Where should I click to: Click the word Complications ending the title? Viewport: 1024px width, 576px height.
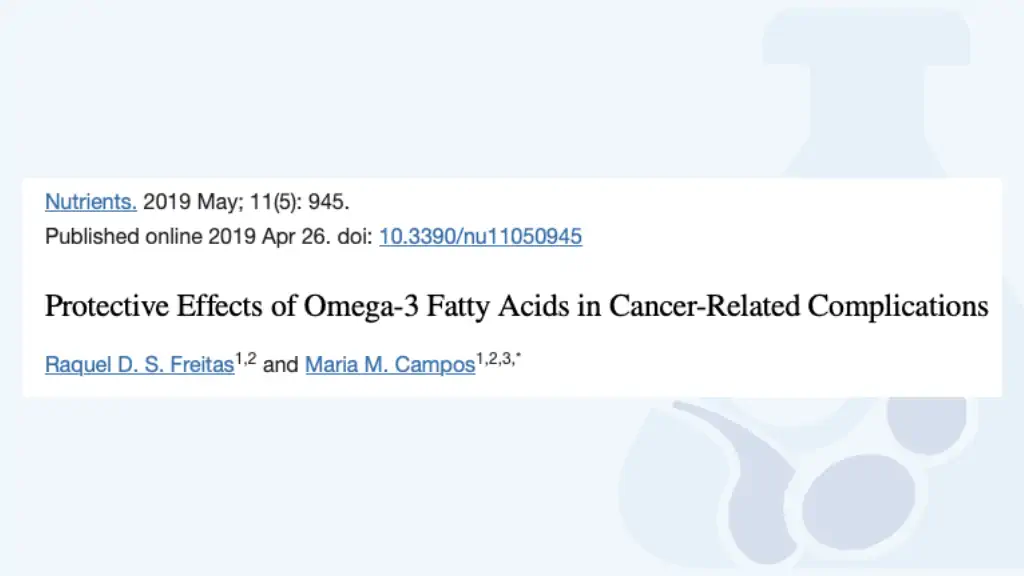pos(898,306)
